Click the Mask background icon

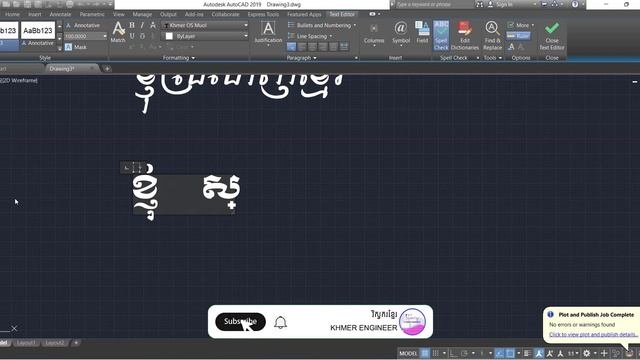pos(69,47)
